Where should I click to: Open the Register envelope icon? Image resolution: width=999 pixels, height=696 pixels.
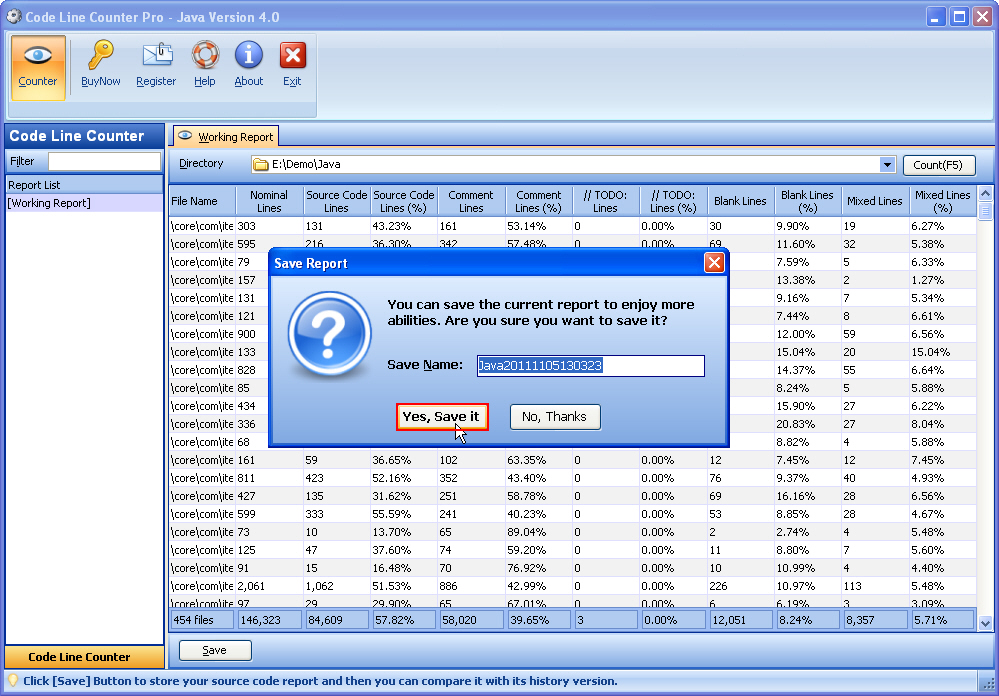156,64
